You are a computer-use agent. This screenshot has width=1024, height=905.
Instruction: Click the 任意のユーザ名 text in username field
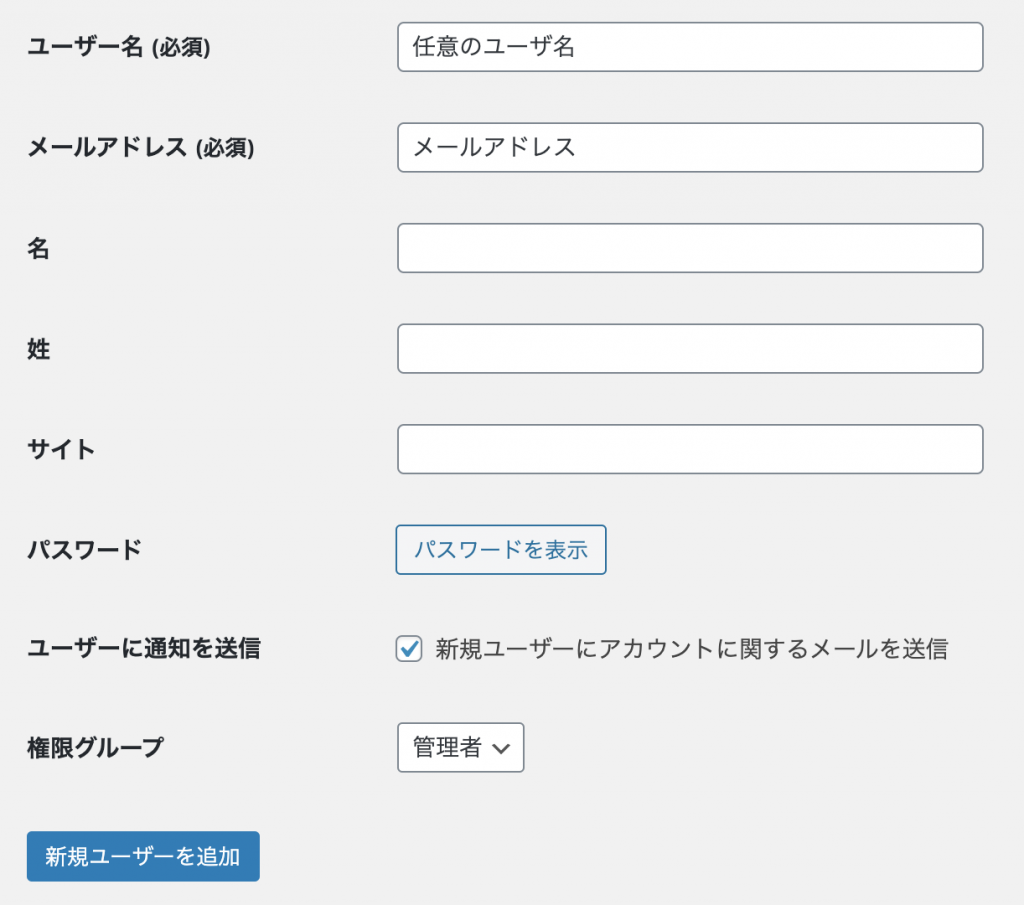494,47
